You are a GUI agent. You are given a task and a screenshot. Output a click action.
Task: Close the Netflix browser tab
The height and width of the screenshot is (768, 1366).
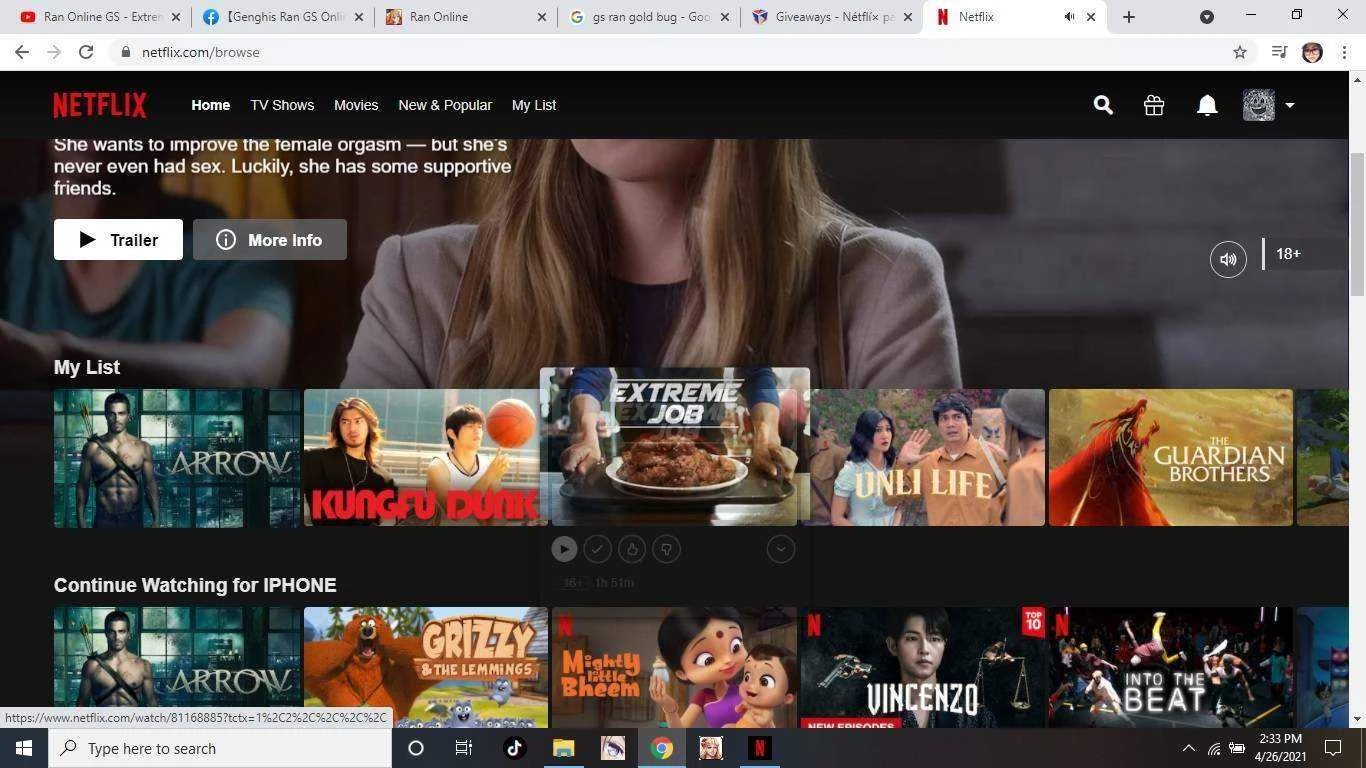click(1091, 17)
